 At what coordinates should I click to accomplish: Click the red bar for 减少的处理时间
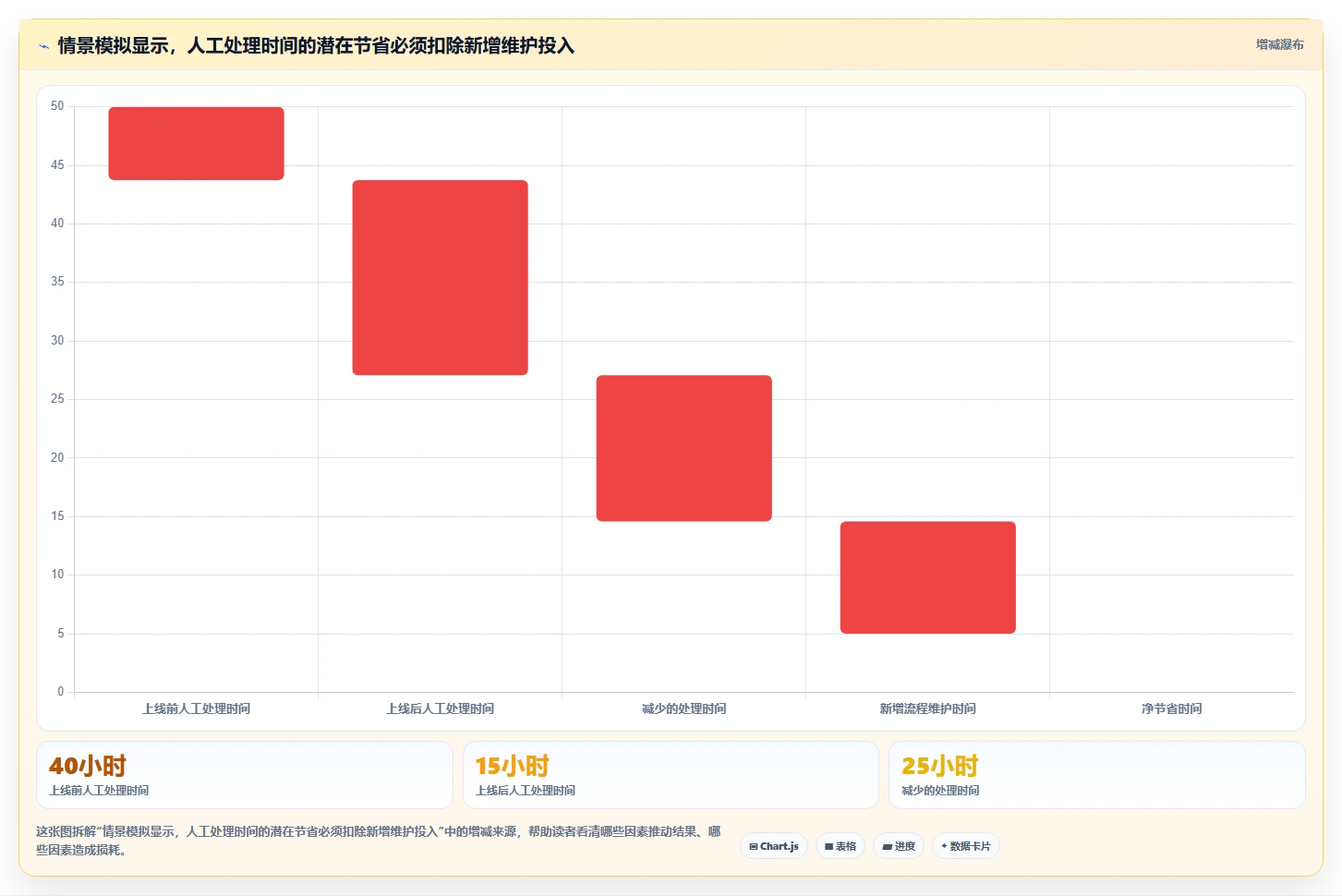pos(683,448)
